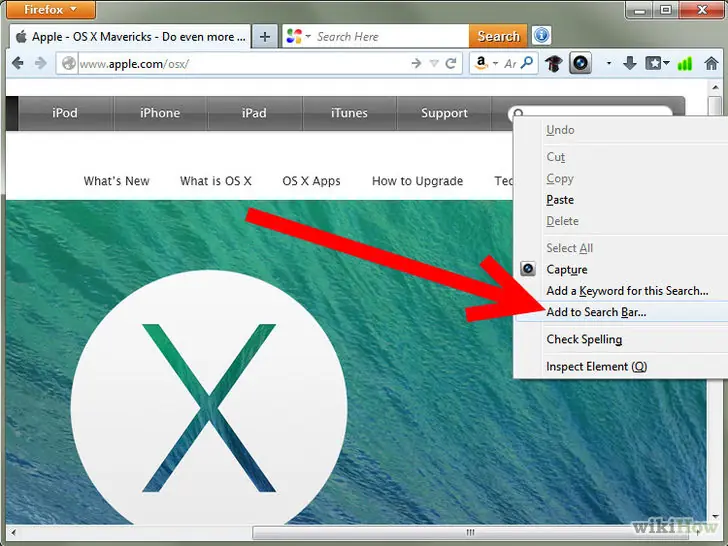The width and height of the screenshot is (728, 546).
Task: Click the Search Here input field
Action: 391,36
